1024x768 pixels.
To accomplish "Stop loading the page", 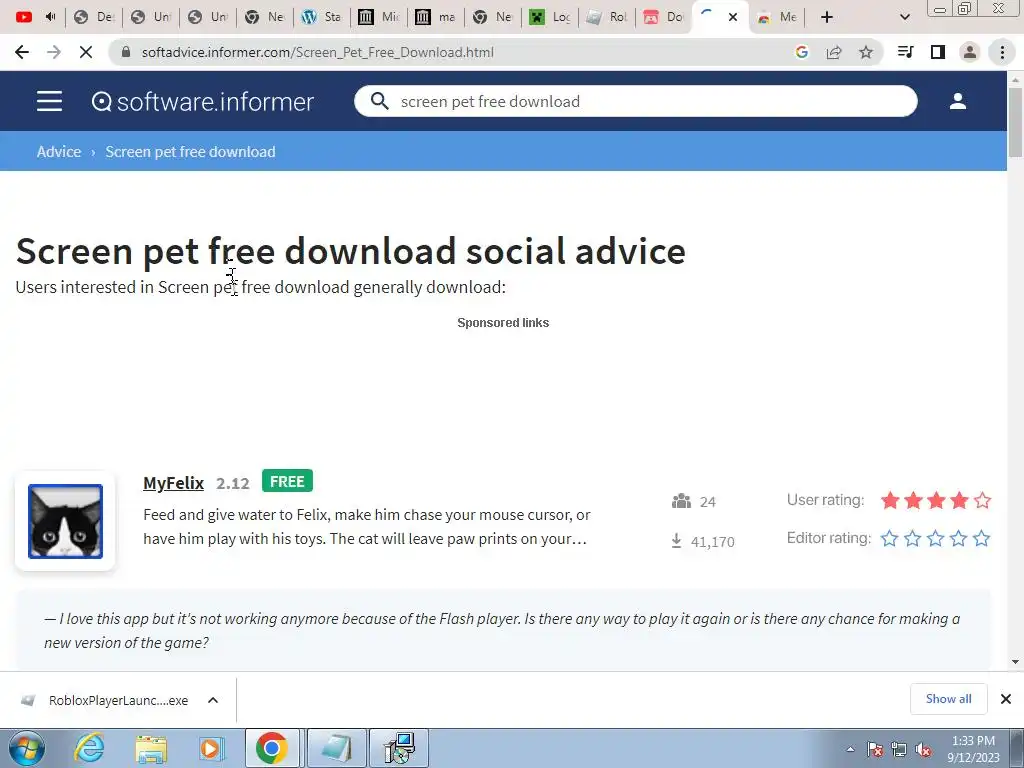I will point(86,52).
